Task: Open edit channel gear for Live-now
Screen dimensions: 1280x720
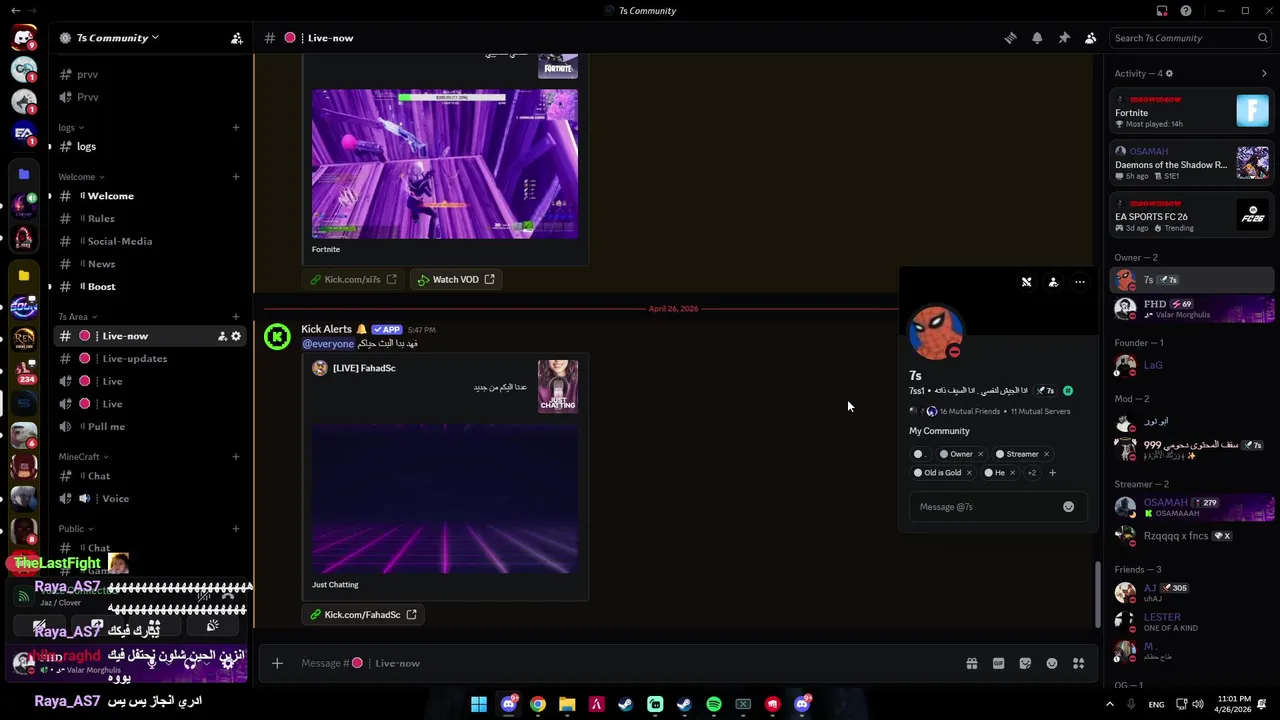Action: point(236,336)
